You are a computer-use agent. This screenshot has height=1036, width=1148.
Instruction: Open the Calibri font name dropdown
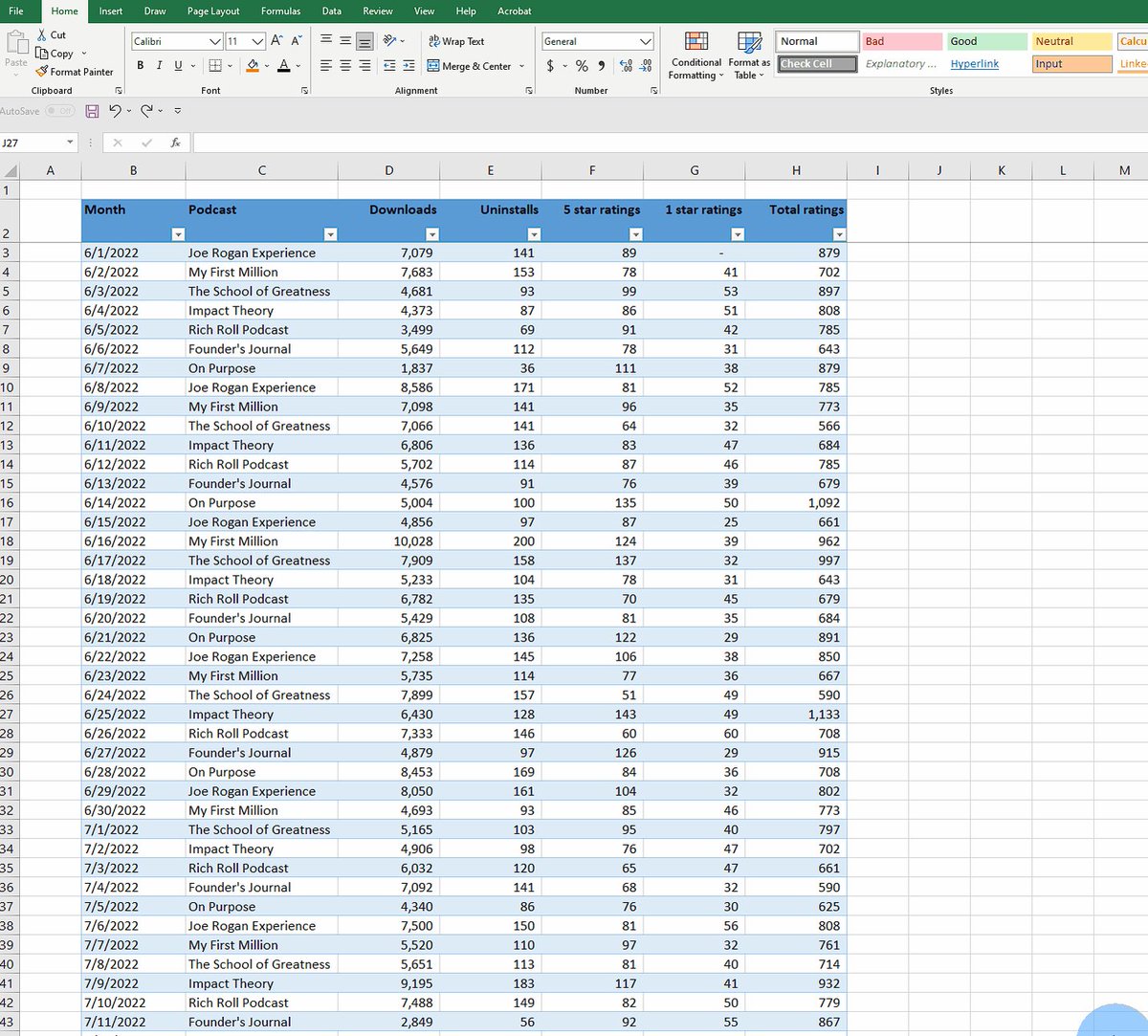pos(215,41)
